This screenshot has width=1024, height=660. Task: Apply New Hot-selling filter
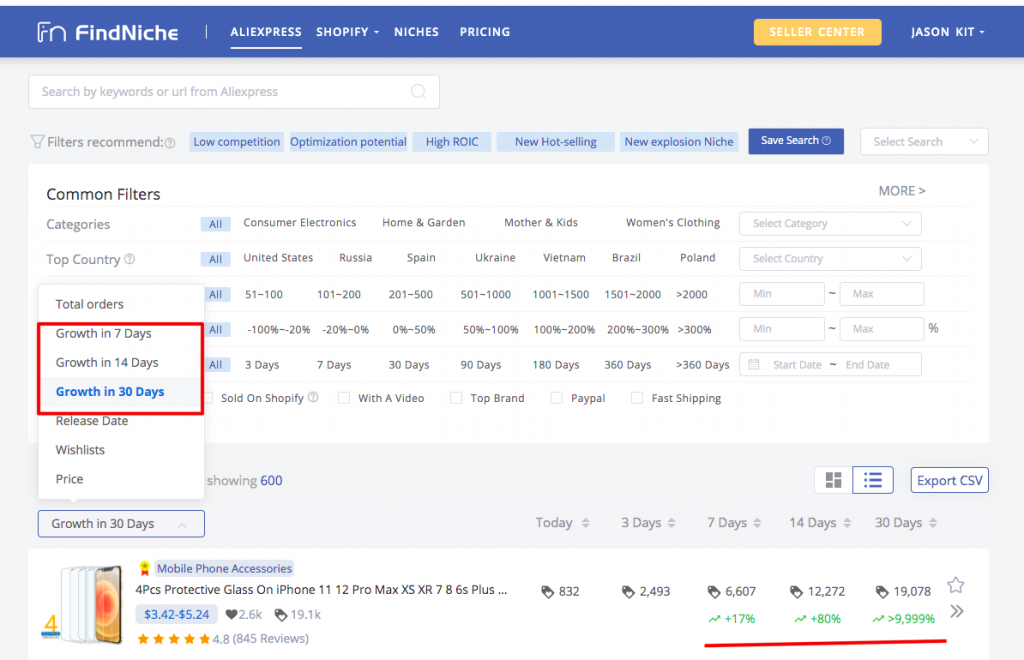[x=556, y=142]
